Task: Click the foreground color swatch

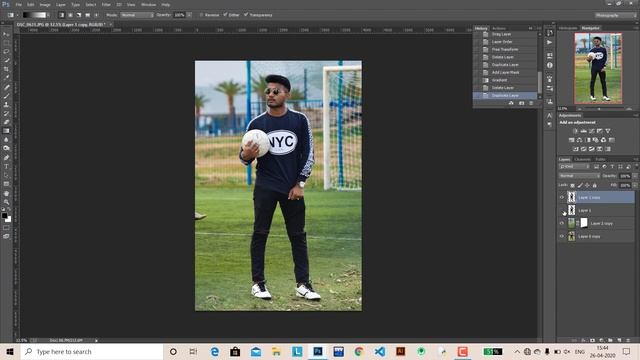Action: click(x=4, y=216)
